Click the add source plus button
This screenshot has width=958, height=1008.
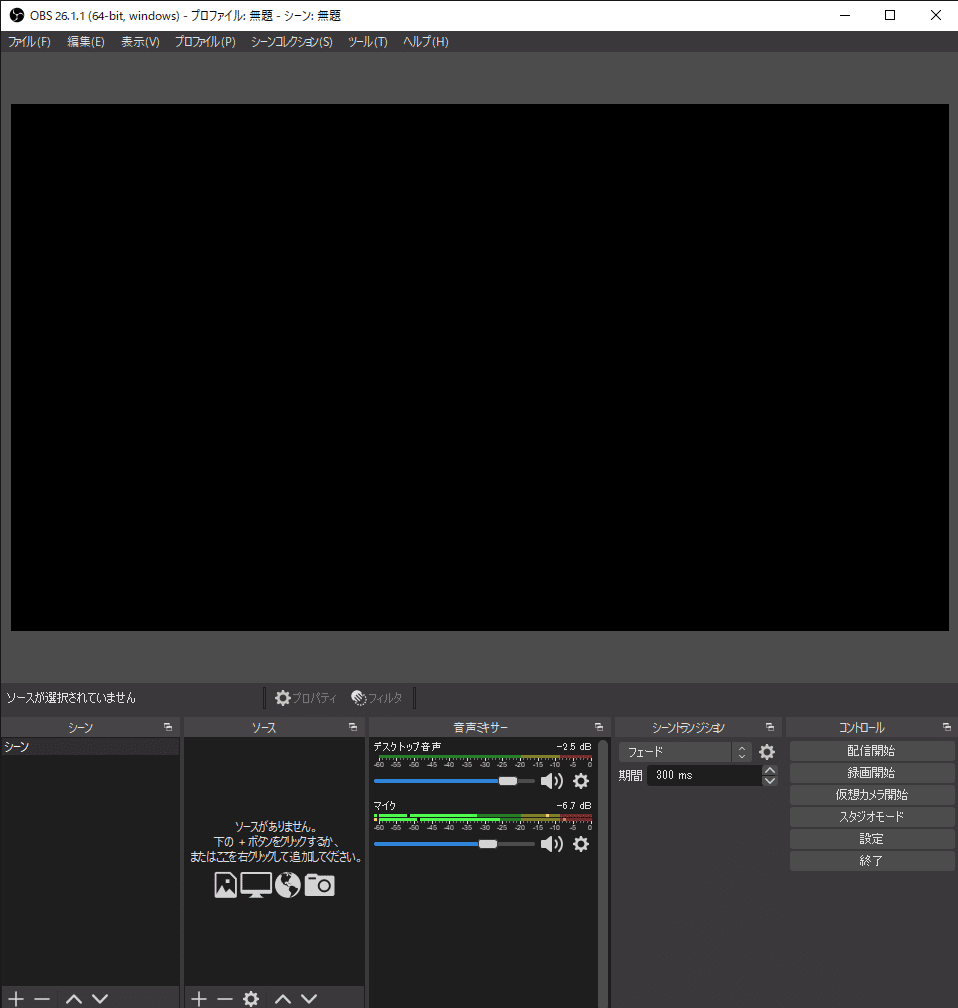pyautogui.click(x=198, y=997)
